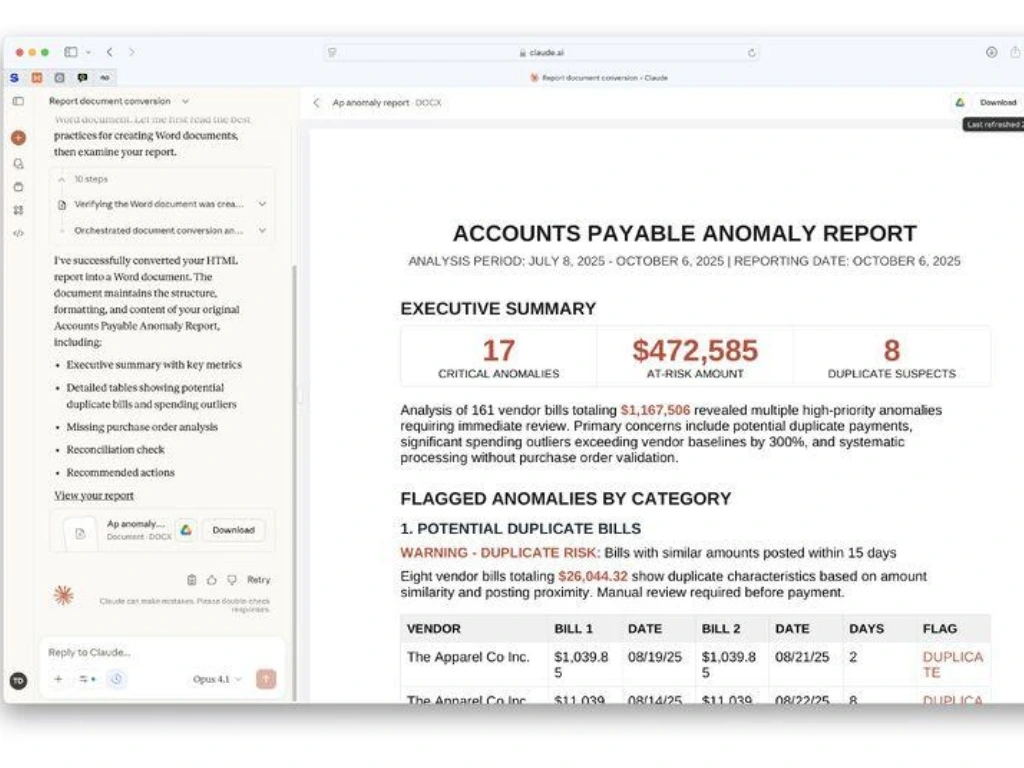Toggle the Claude sidebar panel icon
The image size is (1024, 768).
(x=18, y=101)
